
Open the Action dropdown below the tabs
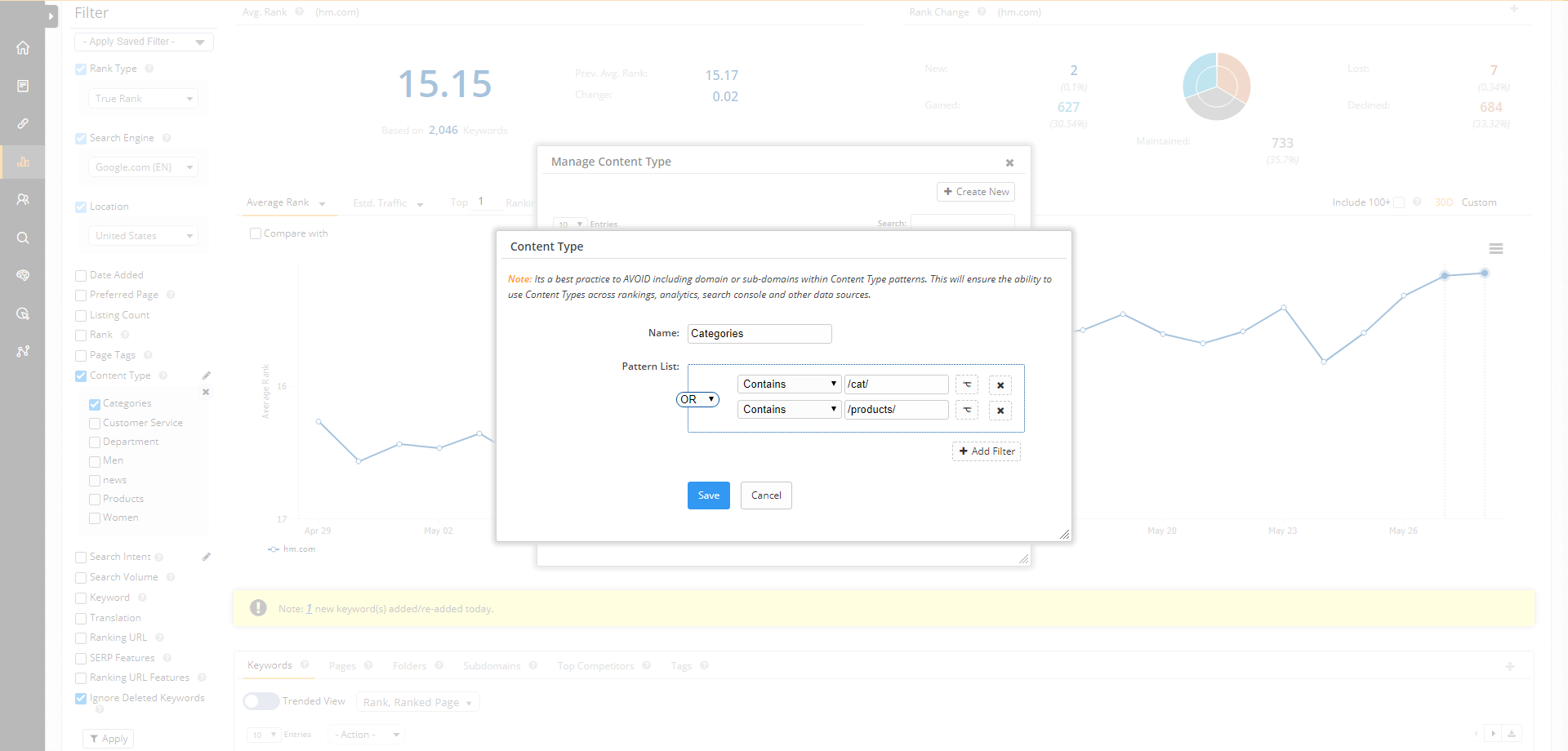(x=366, y=735)
